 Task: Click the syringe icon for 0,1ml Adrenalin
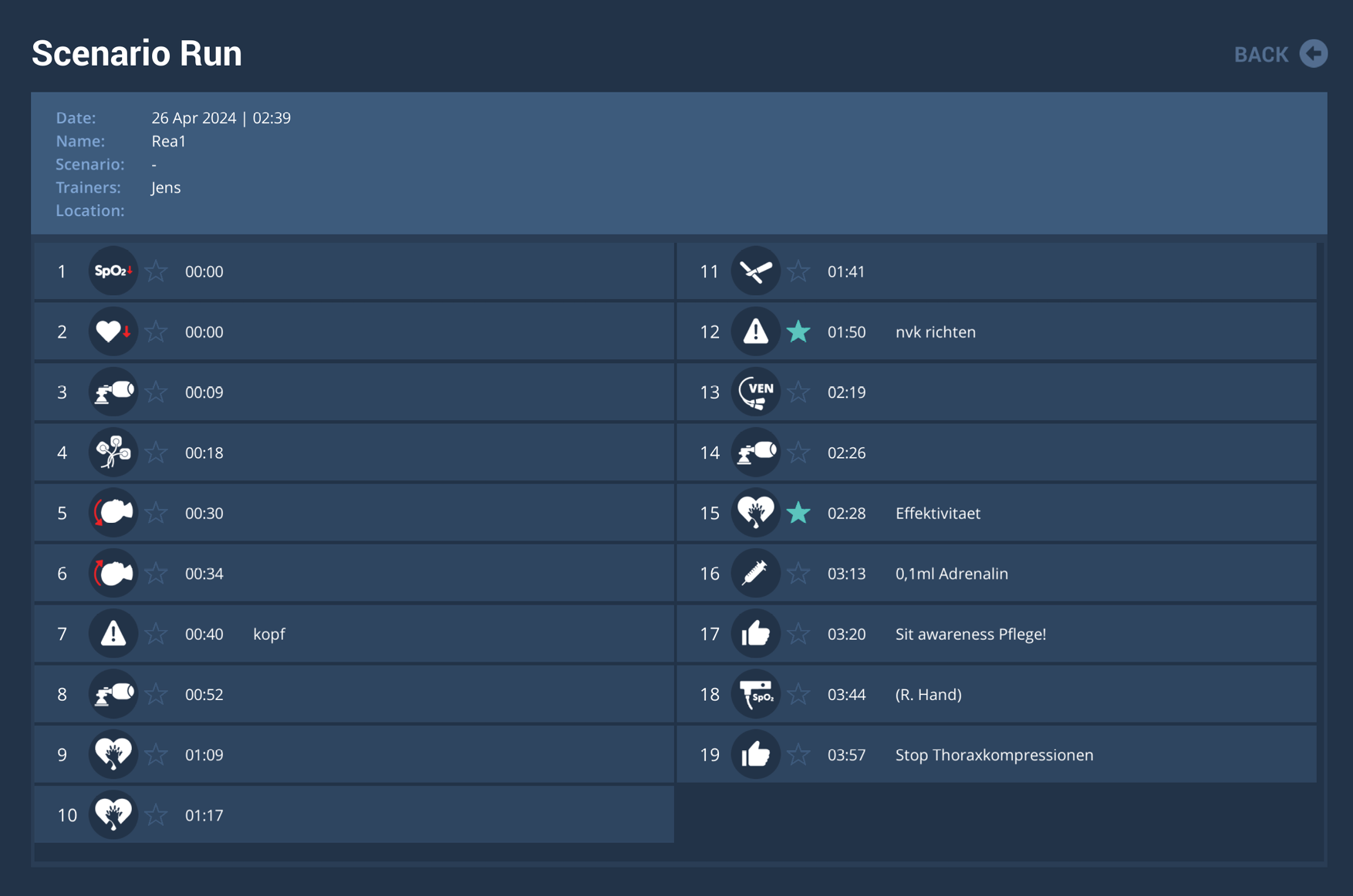point(755,574)
